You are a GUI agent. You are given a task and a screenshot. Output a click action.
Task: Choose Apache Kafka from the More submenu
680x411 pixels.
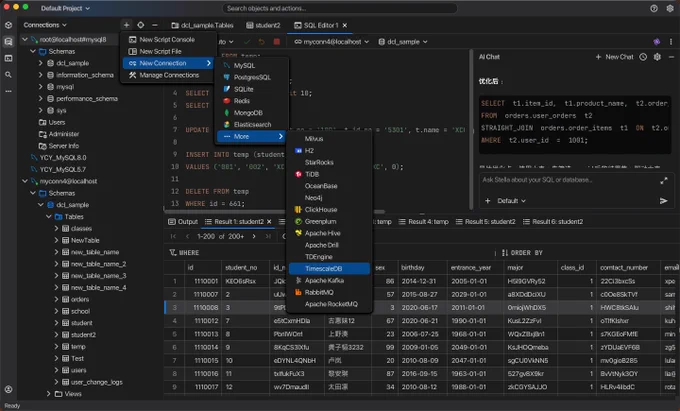[x=329, y=281]
